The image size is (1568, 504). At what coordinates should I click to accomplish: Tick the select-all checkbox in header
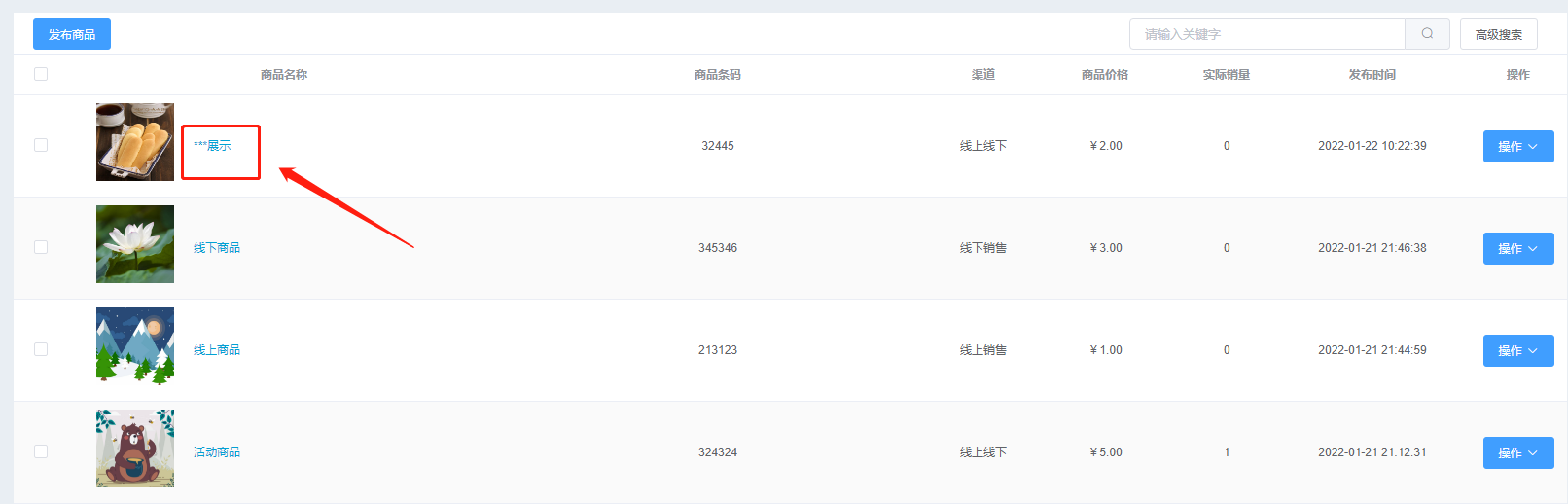pyautogui.click(x=41, y=74)
